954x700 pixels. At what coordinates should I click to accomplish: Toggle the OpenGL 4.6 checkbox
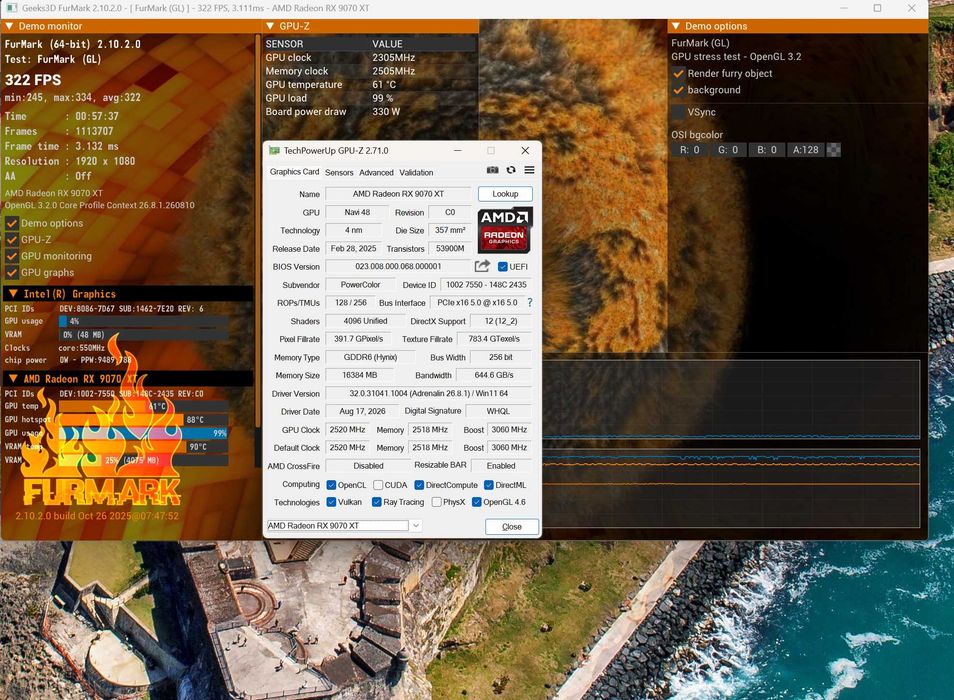(477, 502)
